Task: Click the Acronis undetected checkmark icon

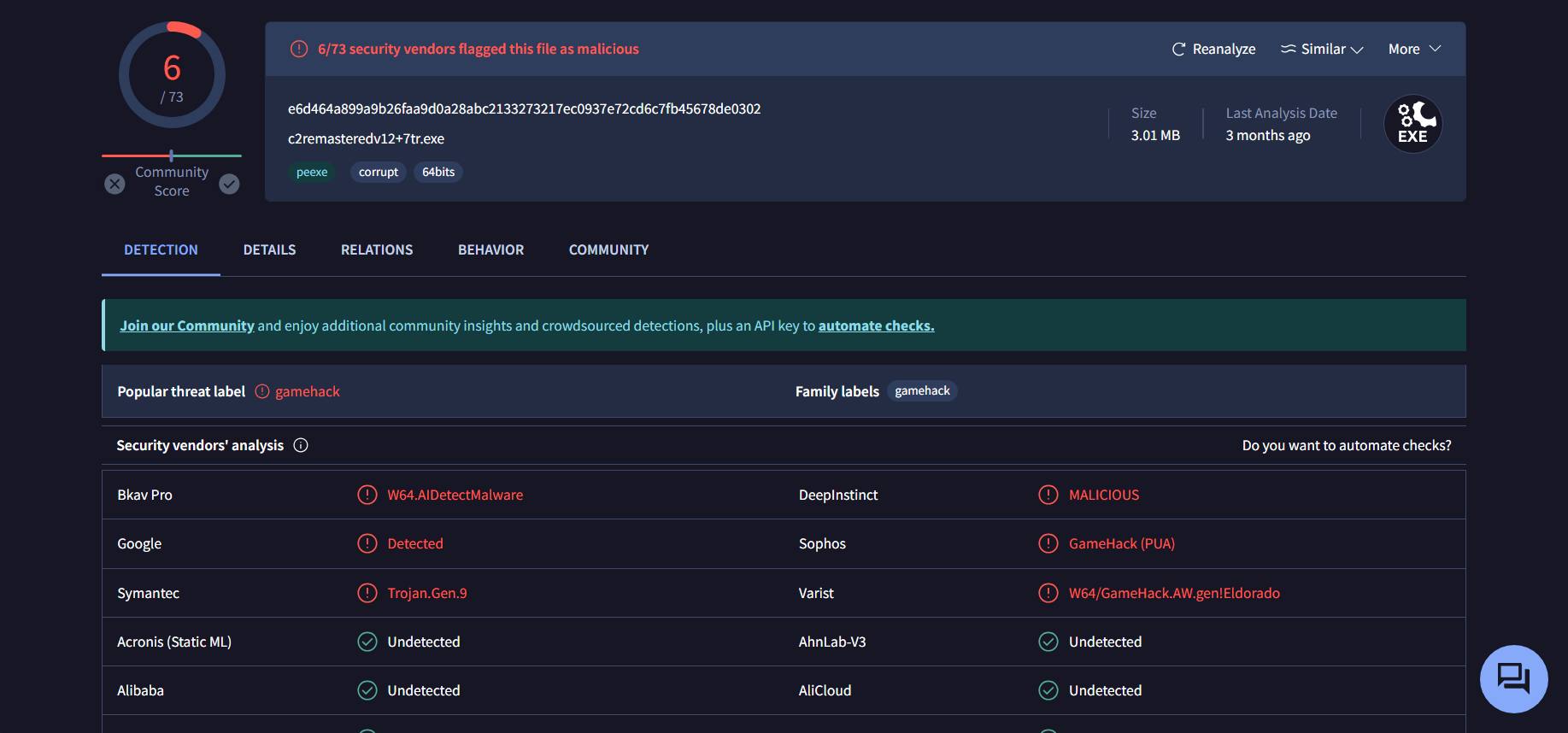Action: pos(367,642)
